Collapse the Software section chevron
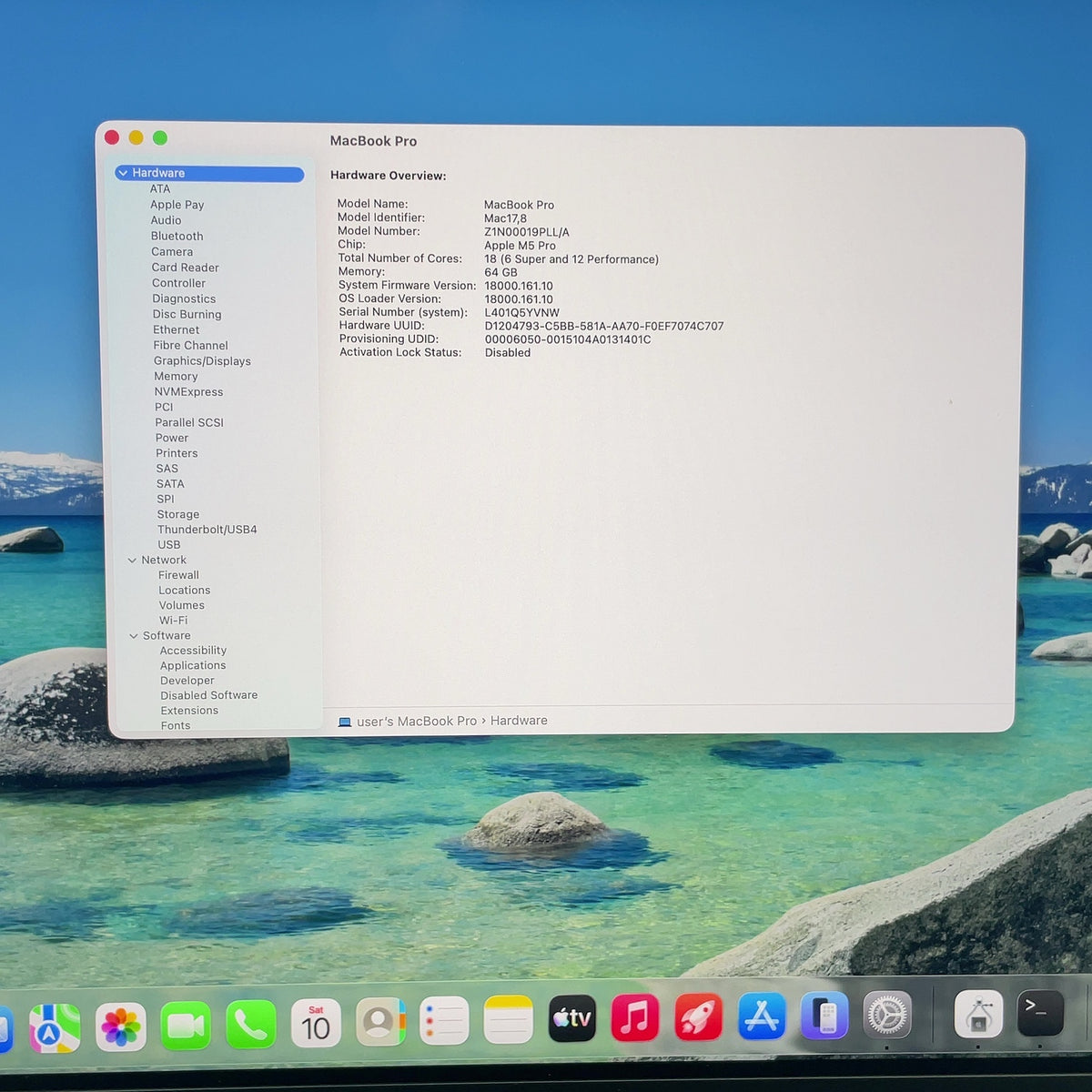This screenshot has width=1092, height=1092. (x=134, y=636)
